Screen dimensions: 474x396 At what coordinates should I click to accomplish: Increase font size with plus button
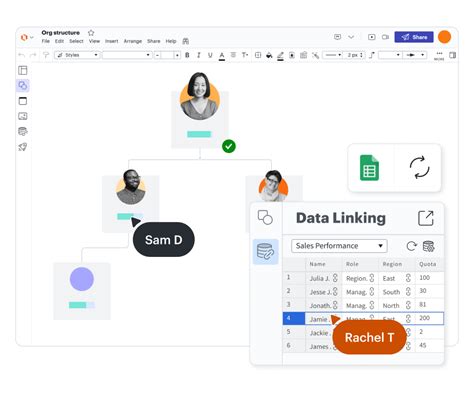(x=177, y=55)
